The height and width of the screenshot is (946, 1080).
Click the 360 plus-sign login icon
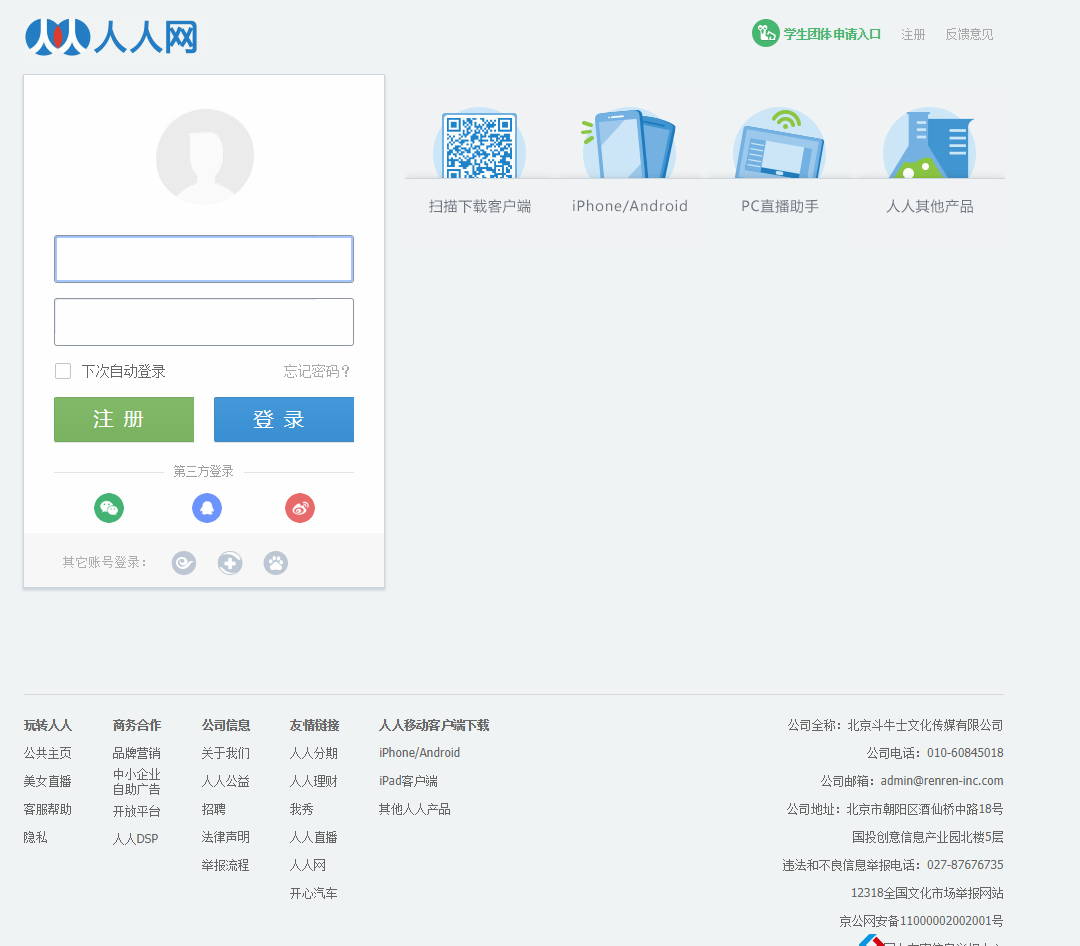(x=230, y=563)
